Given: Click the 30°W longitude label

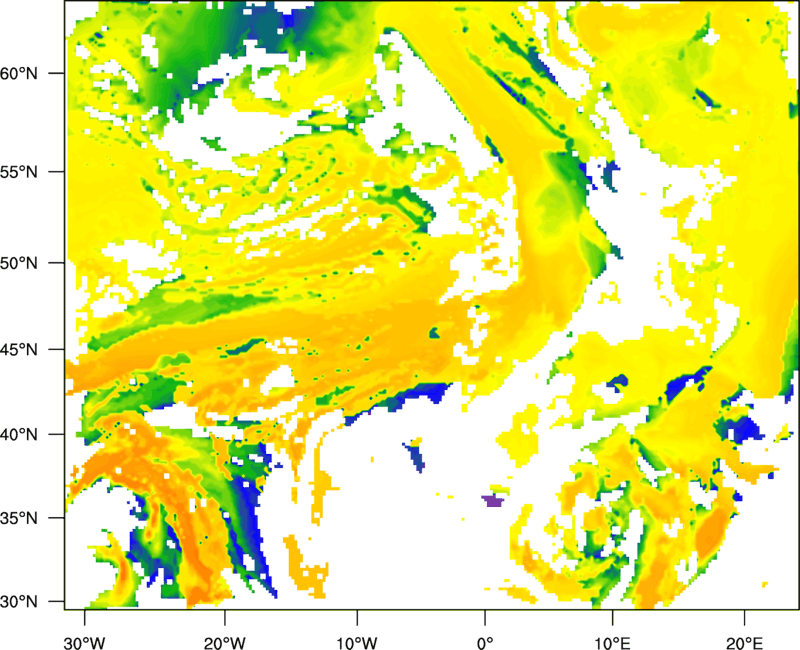Looking at the screenshot, I should [84, 643].
